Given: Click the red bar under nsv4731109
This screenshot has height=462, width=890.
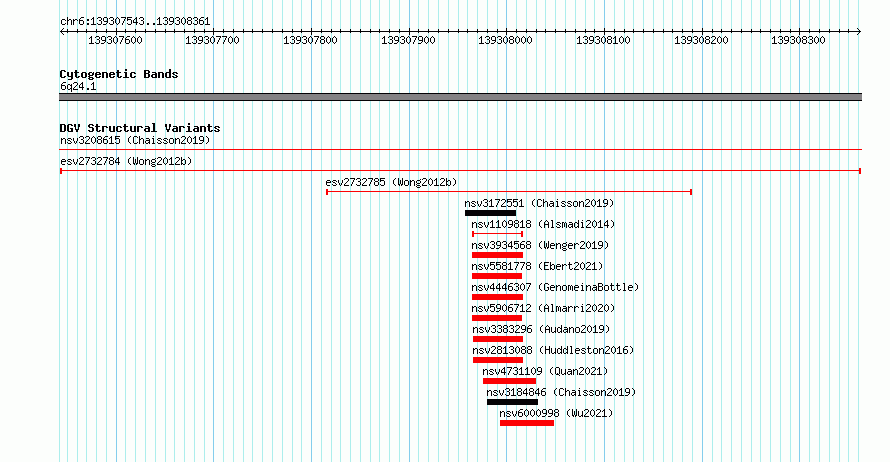Looking at the screenshot, I should click(510, 381).
